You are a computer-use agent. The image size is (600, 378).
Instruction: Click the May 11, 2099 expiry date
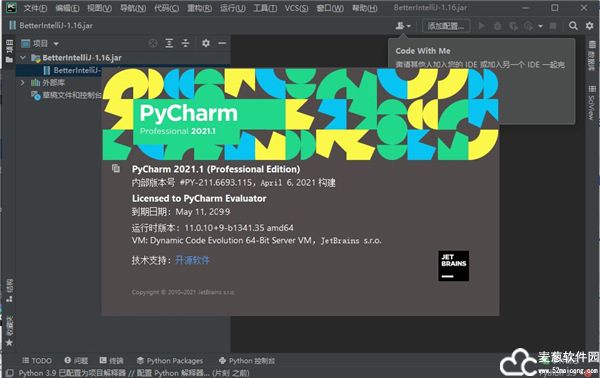[203, 212]
